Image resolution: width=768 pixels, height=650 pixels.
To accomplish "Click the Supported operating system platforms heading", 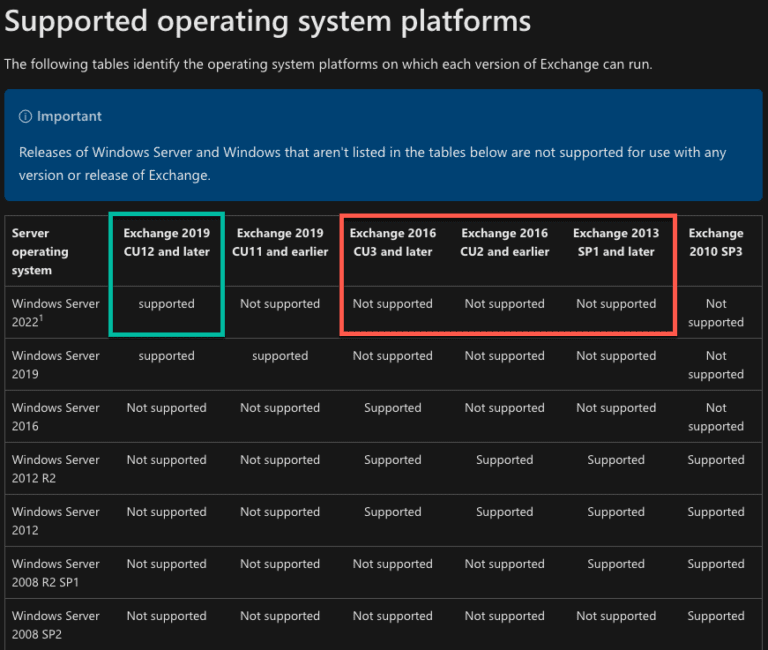I will pyautogui.click(x=268, y=22).
